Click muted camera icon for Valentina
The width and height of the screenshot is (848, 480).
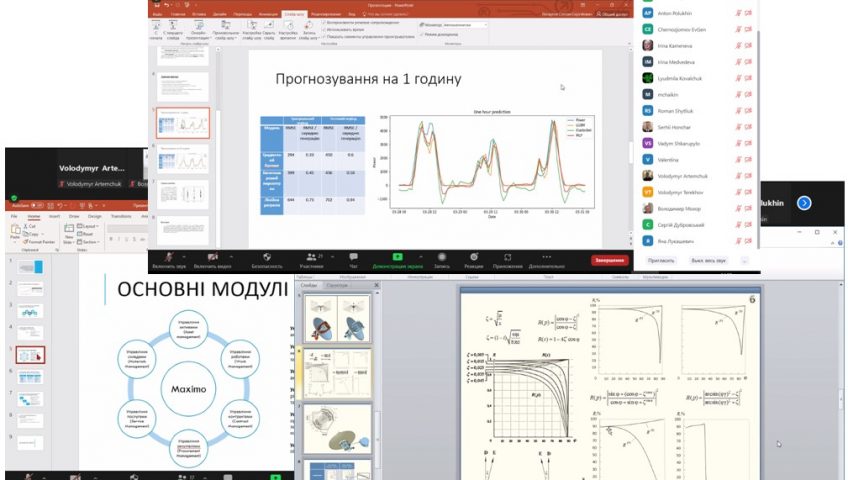point(748,159)
